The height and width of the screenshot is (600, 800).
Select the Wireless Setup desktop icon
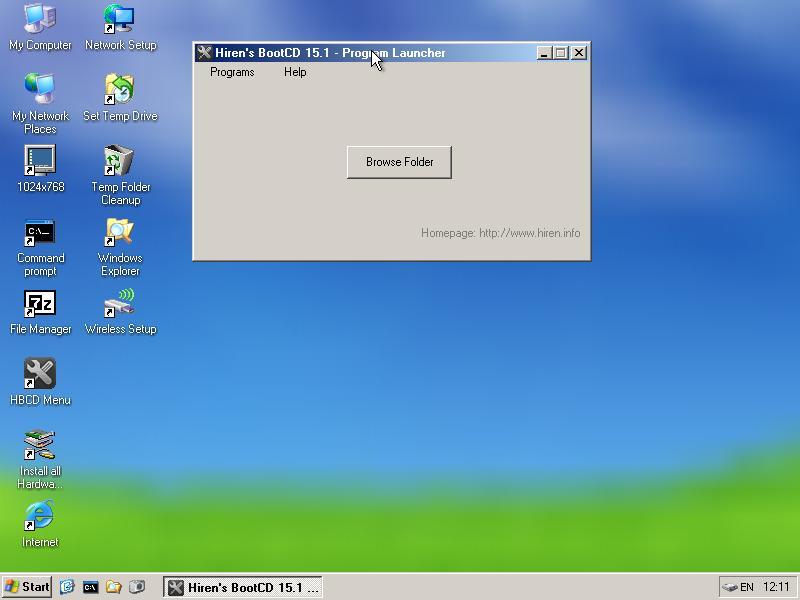coord(120,304)
